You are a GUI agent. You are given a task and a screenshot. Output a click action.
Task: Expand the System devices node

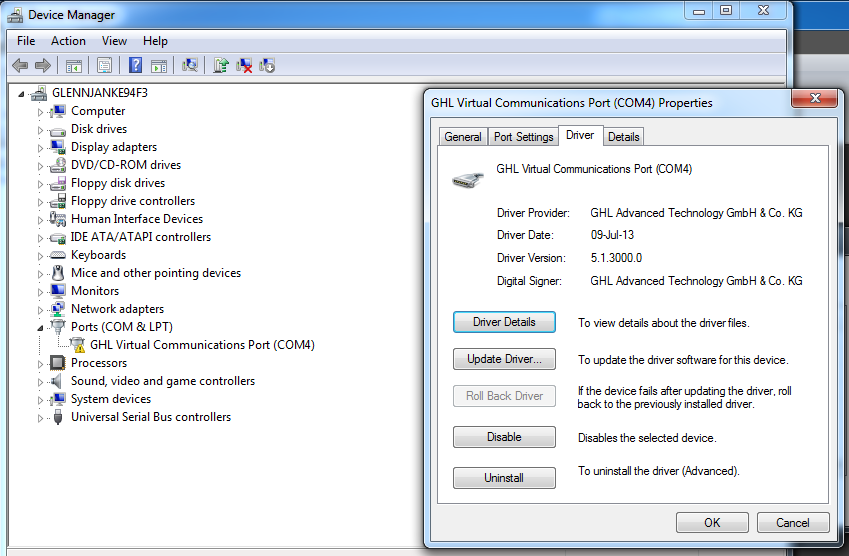(40, 400)
